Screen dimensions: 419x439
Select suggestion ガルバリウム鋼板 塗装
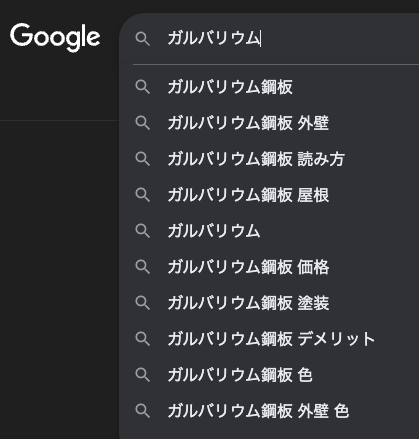click(269, 303)
